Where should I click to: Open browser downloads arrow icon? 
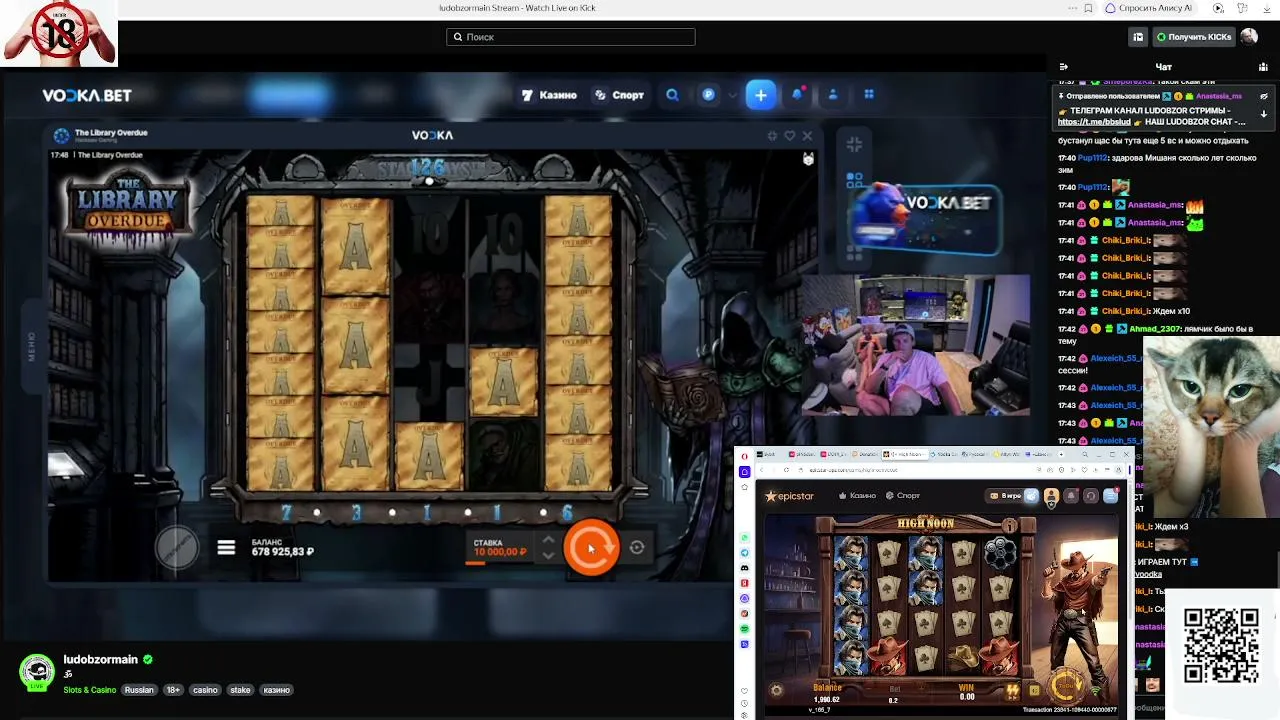point(1267,8)
